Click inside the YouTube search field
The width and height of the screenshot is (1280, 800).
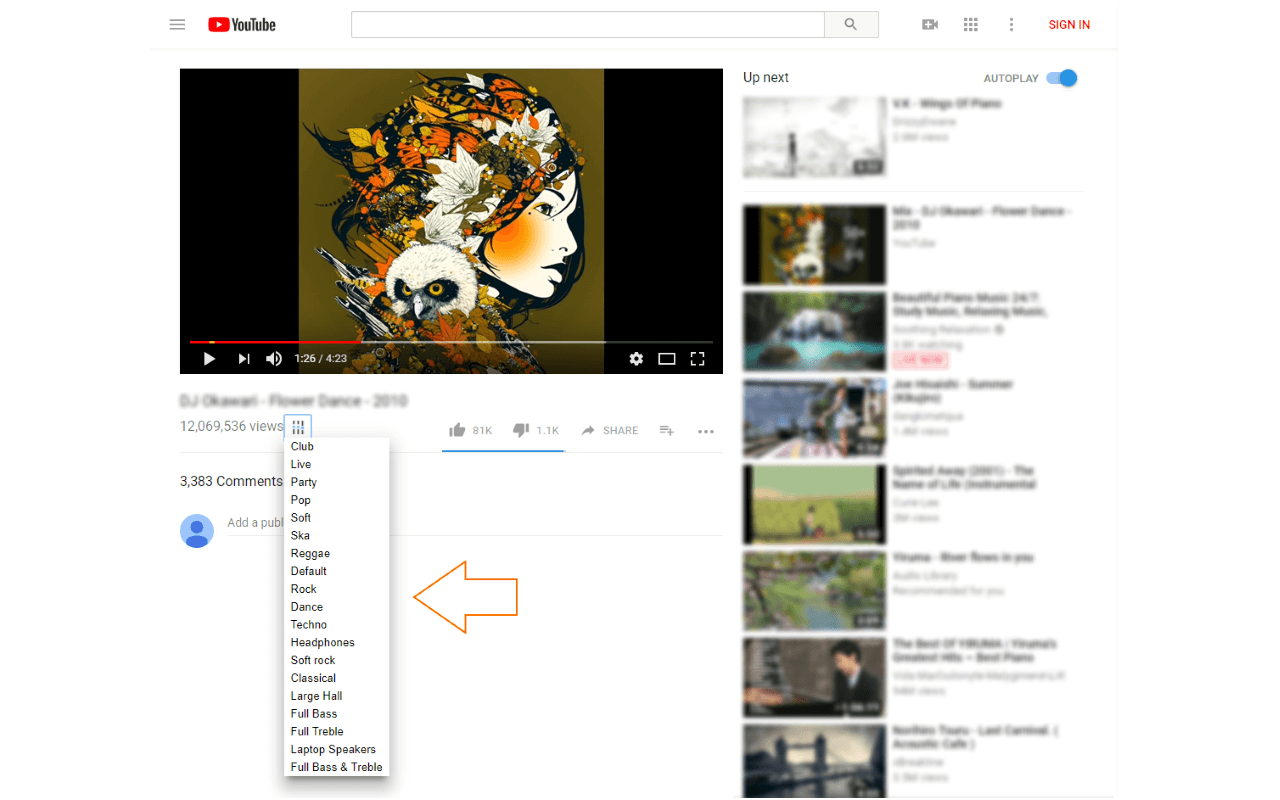587,24
